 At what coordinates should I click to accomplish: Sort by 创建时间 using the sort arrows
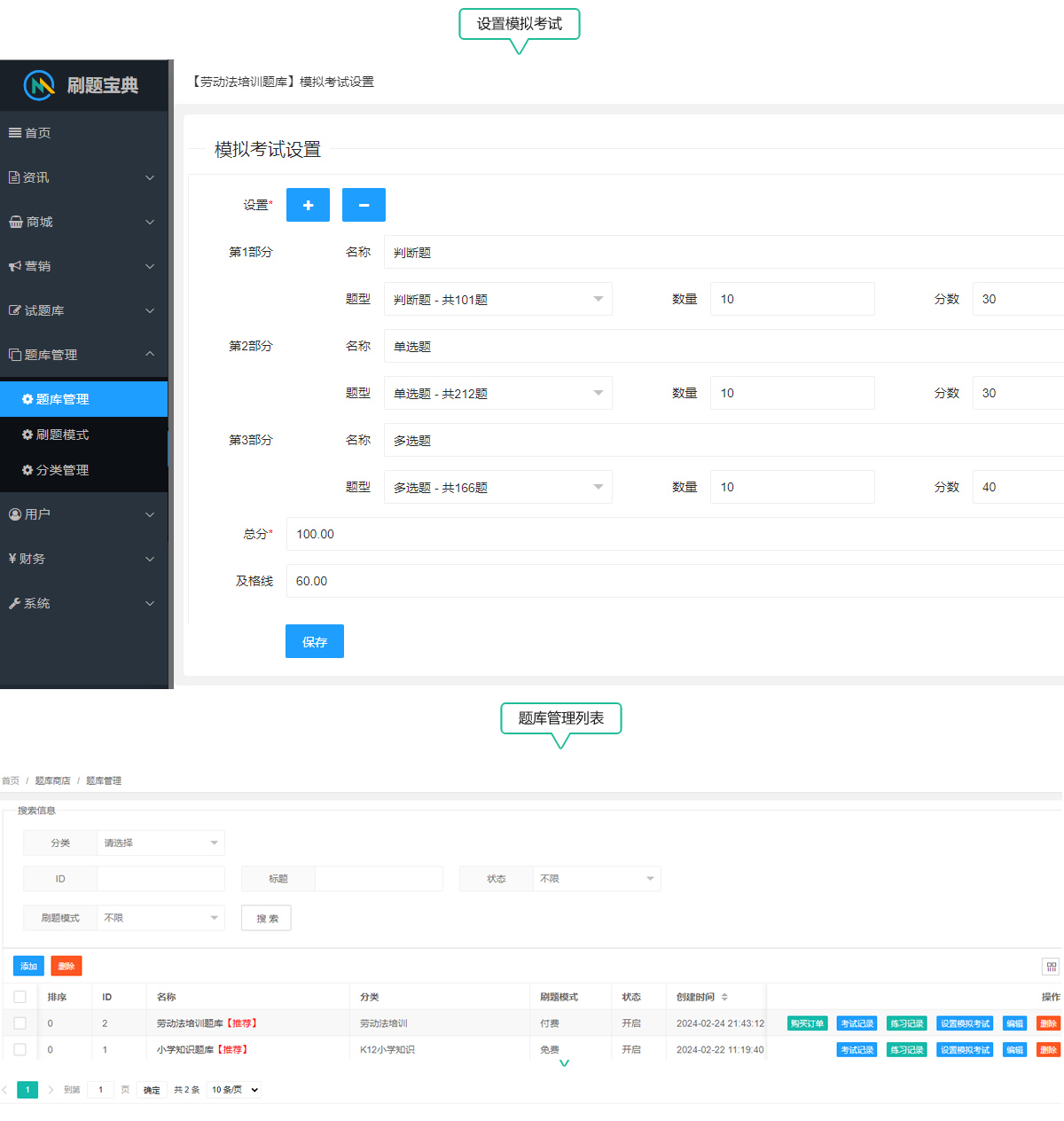(724, 997)
